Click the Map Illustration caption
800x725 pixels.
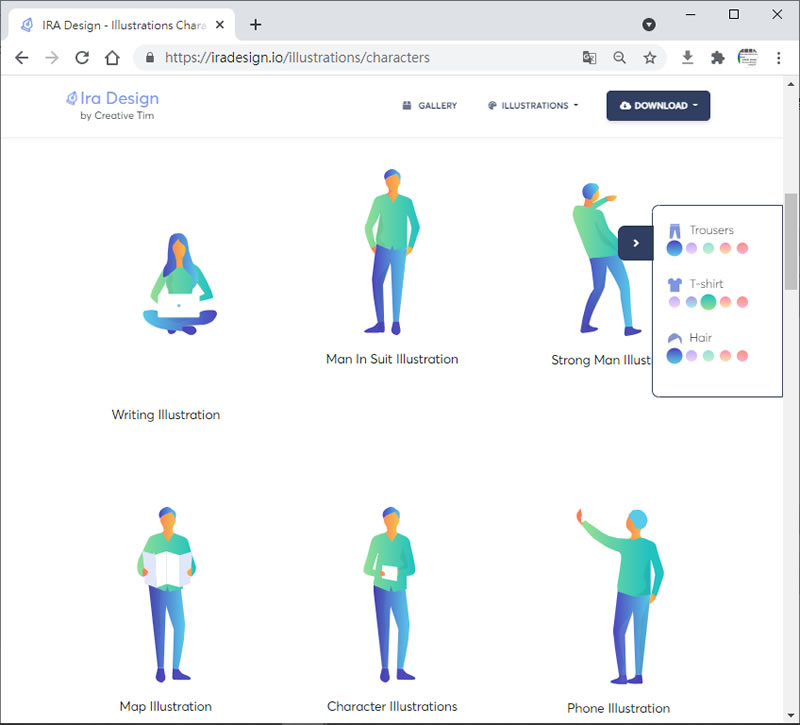point(166,707)
